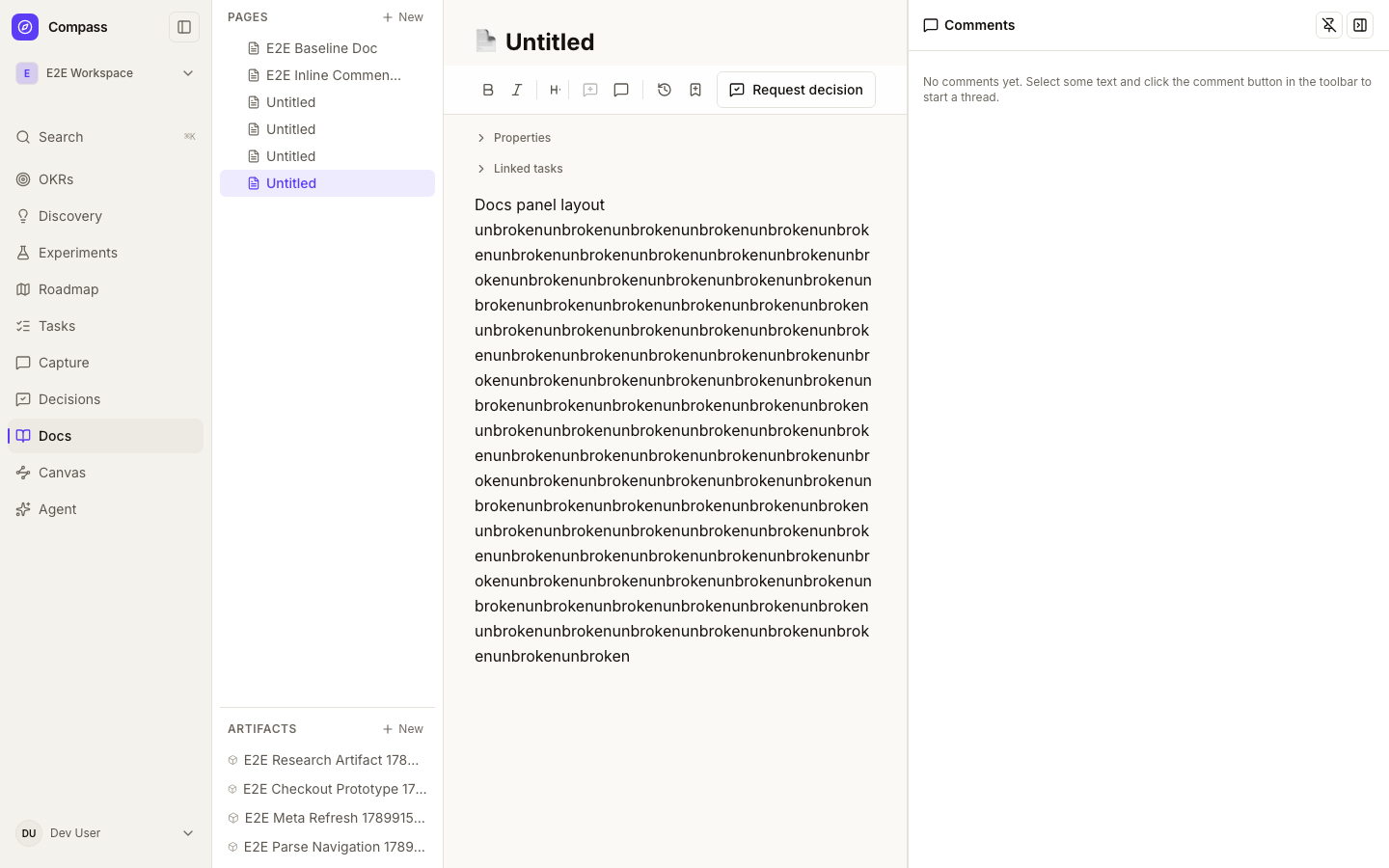
Task: Create a new page with Pages New button
Action: tap(403, 17)
